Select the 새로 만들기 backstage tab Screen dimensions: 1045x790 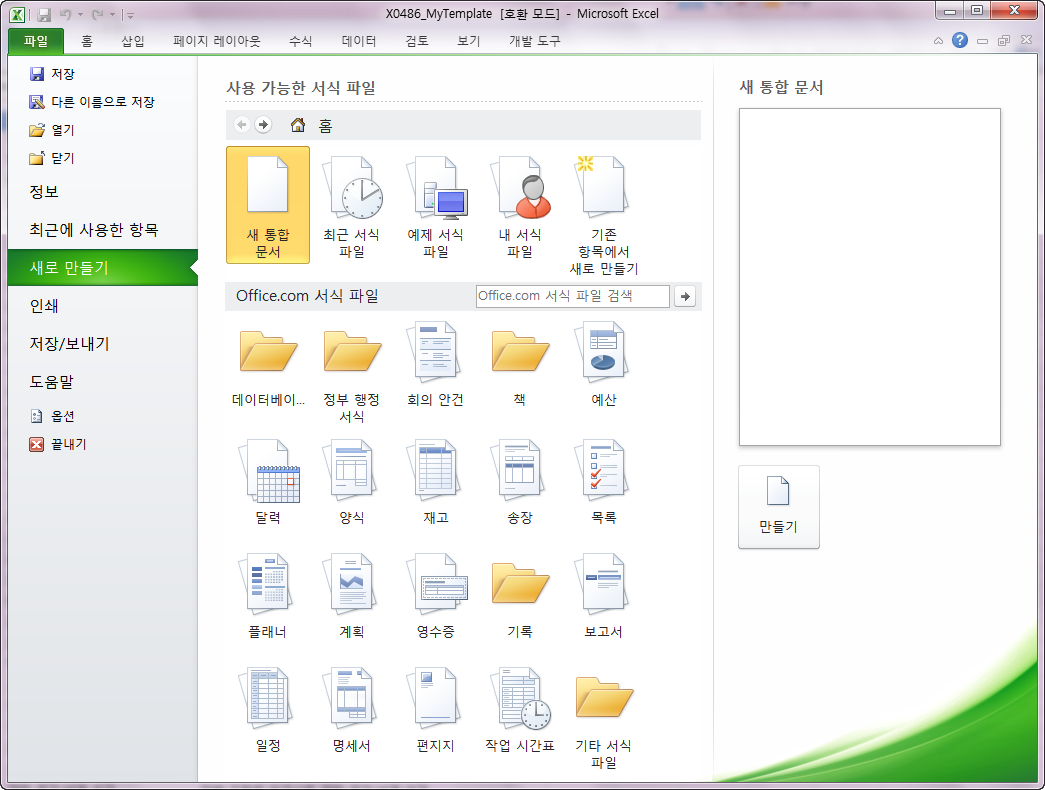point(103,267)
